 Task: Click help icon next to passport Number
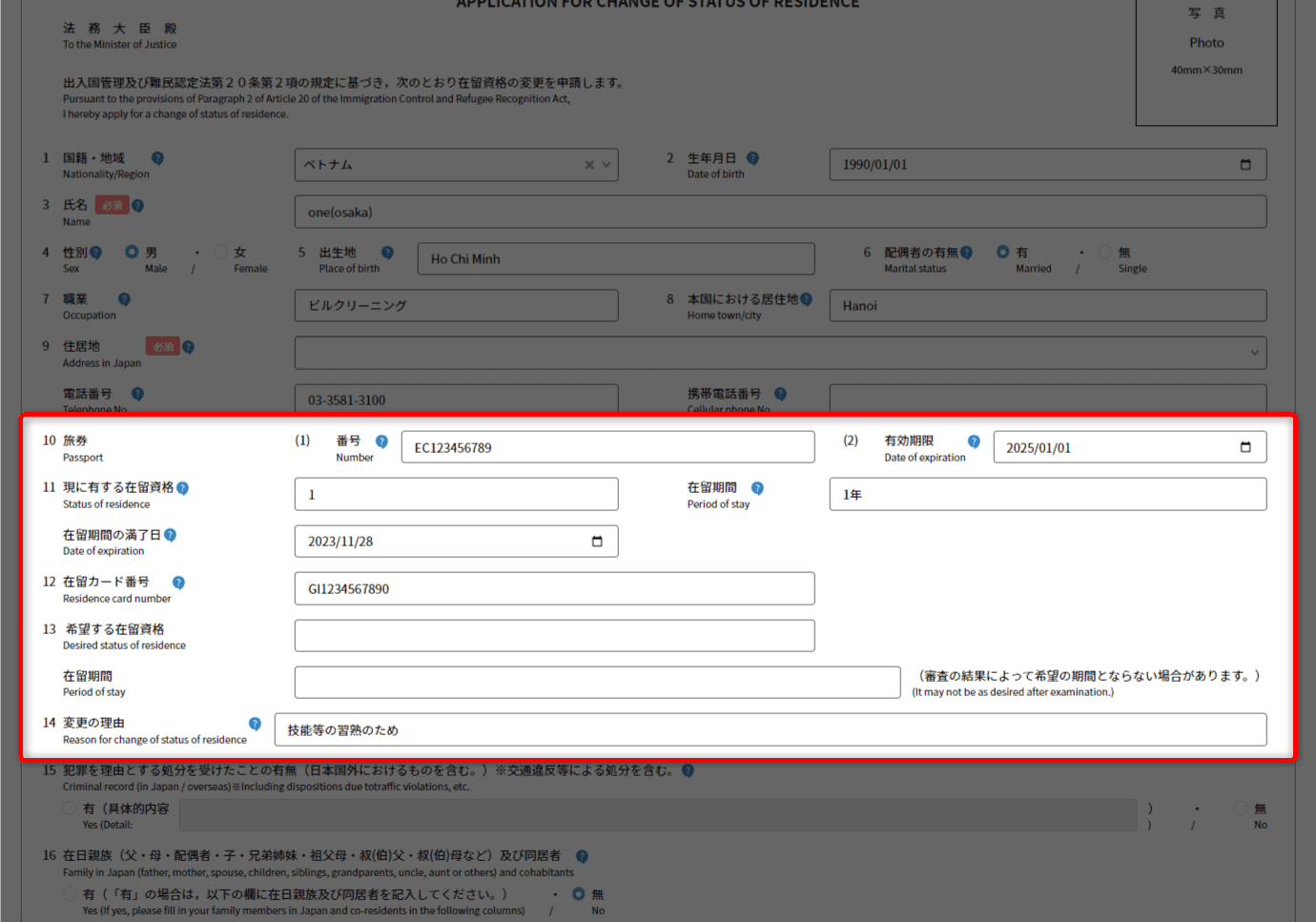tap(381, 441)
